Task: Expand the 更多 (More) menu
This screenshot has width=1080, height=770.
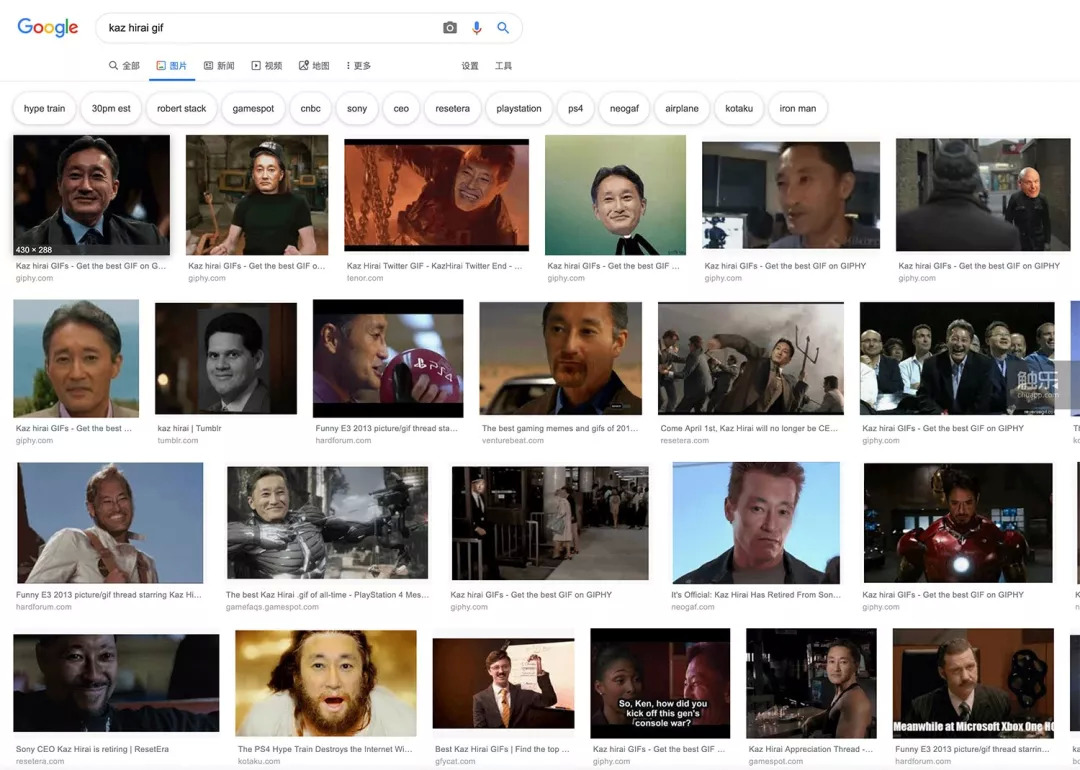Action: 358,66
